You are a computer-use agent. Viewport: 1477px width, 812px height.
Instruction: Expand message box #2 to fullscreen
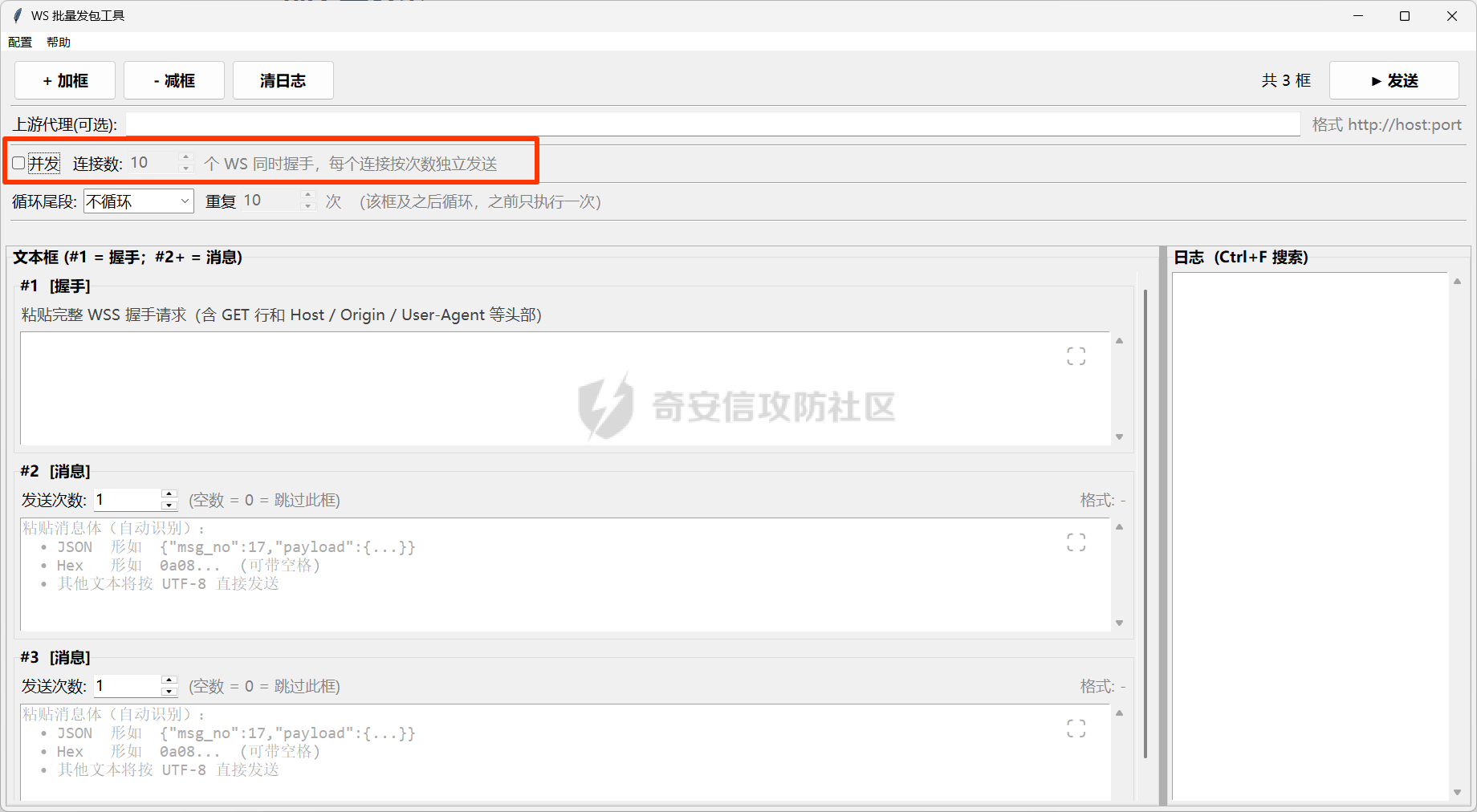click(x=1076, y=542)
